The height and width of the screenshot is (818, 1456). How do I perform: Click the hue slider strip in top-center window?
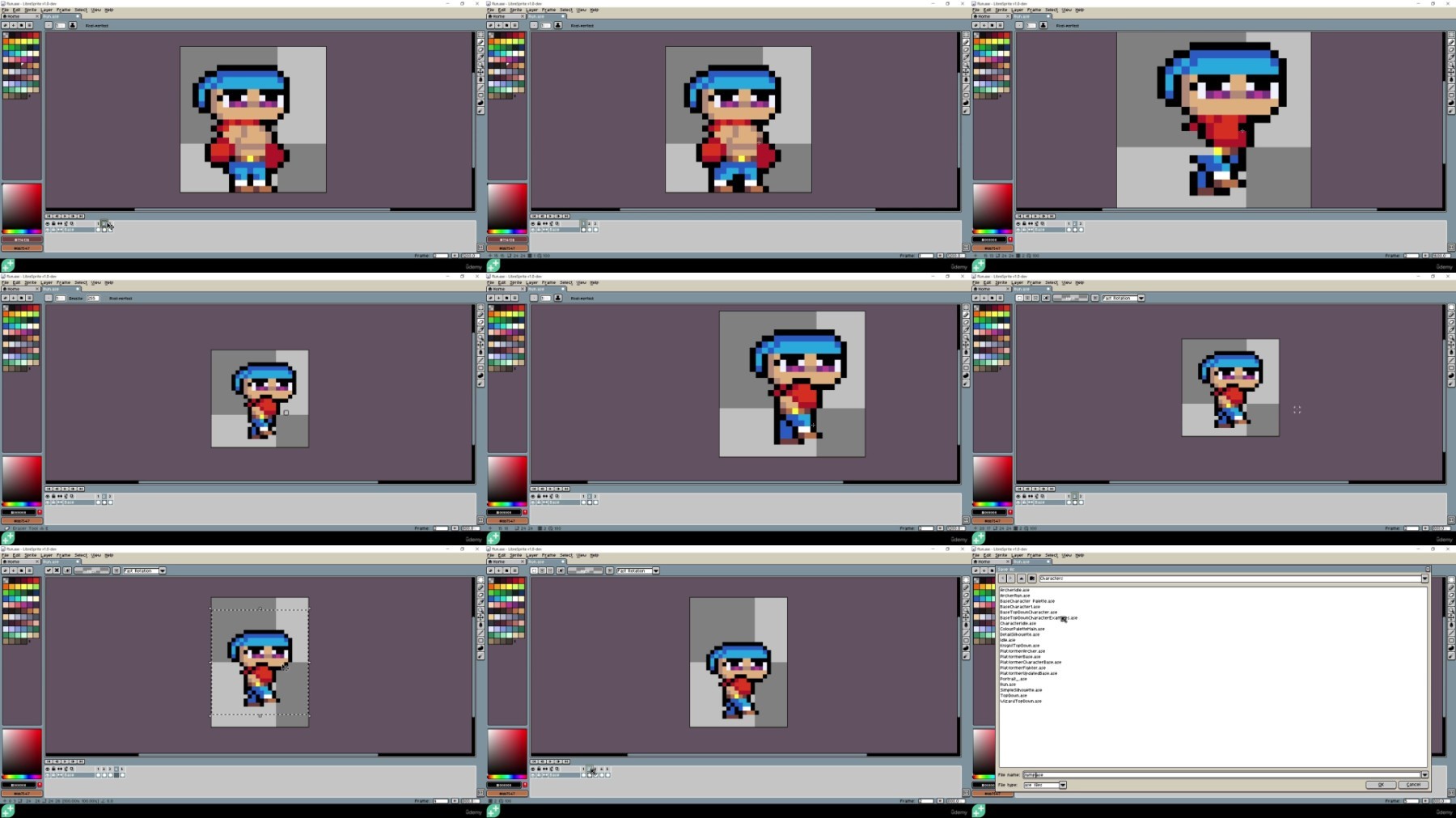coord(507,231)
